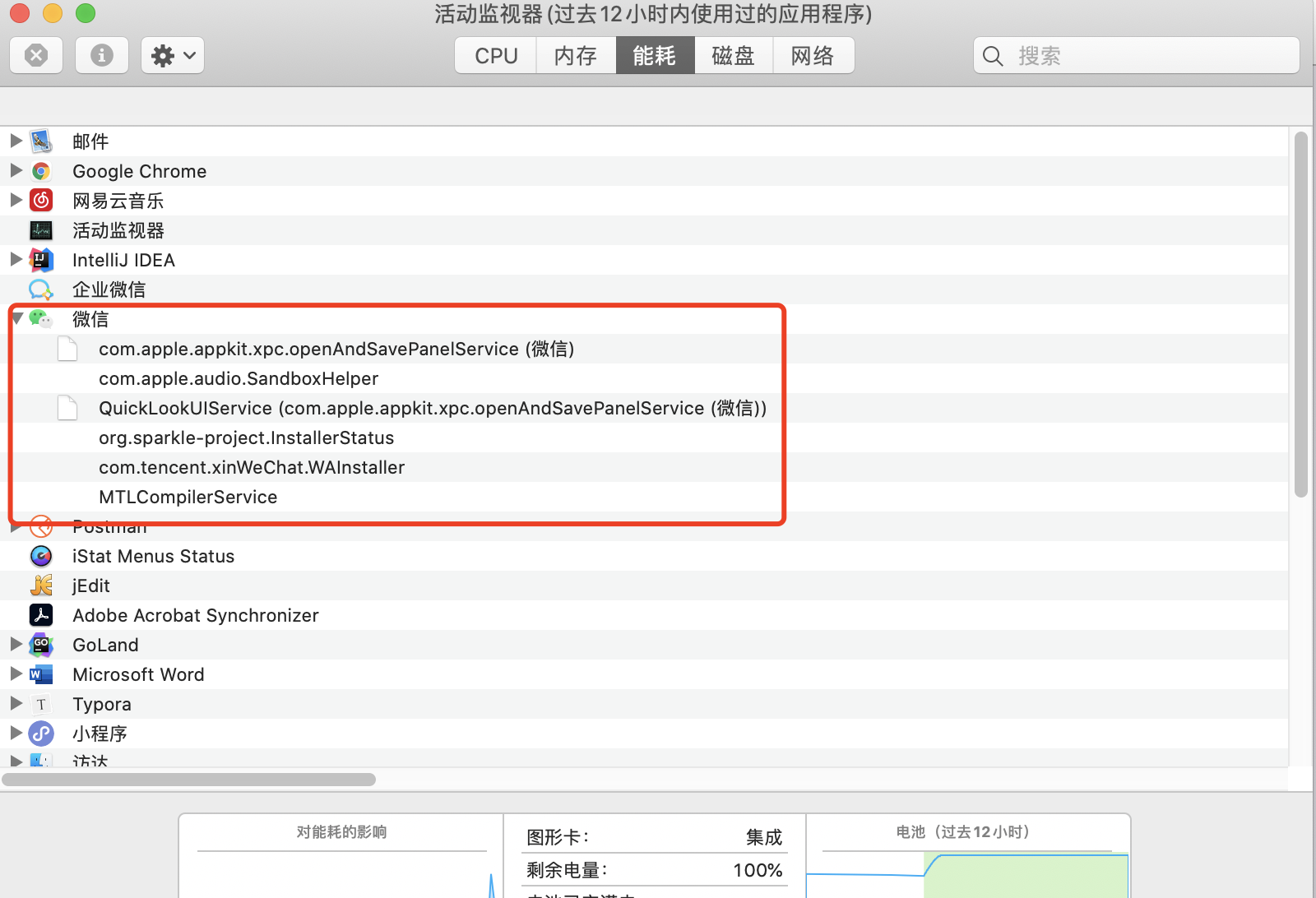Expand the 小程序 process group
1316x898 pixels.
16,733
